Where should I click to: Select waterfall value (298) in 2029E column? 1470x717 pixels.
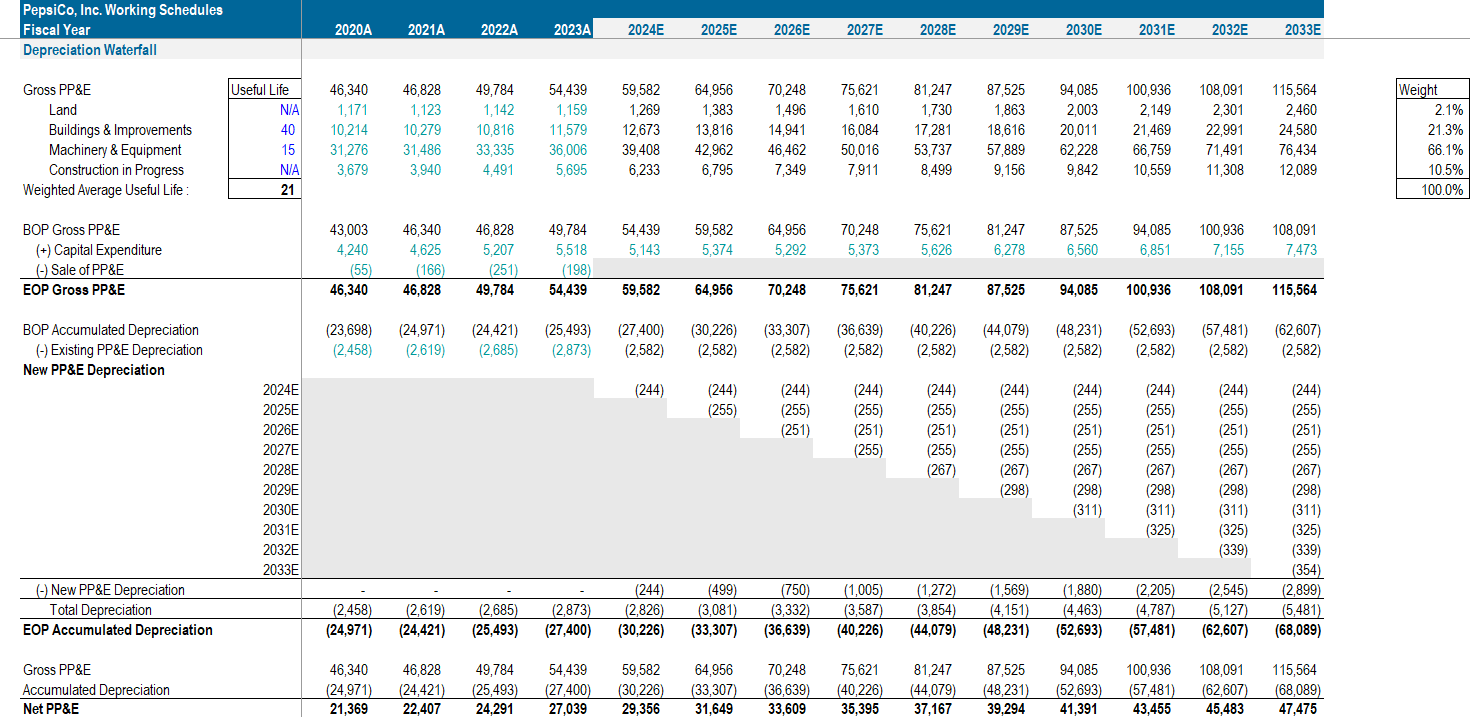(x=1014, y=490)
